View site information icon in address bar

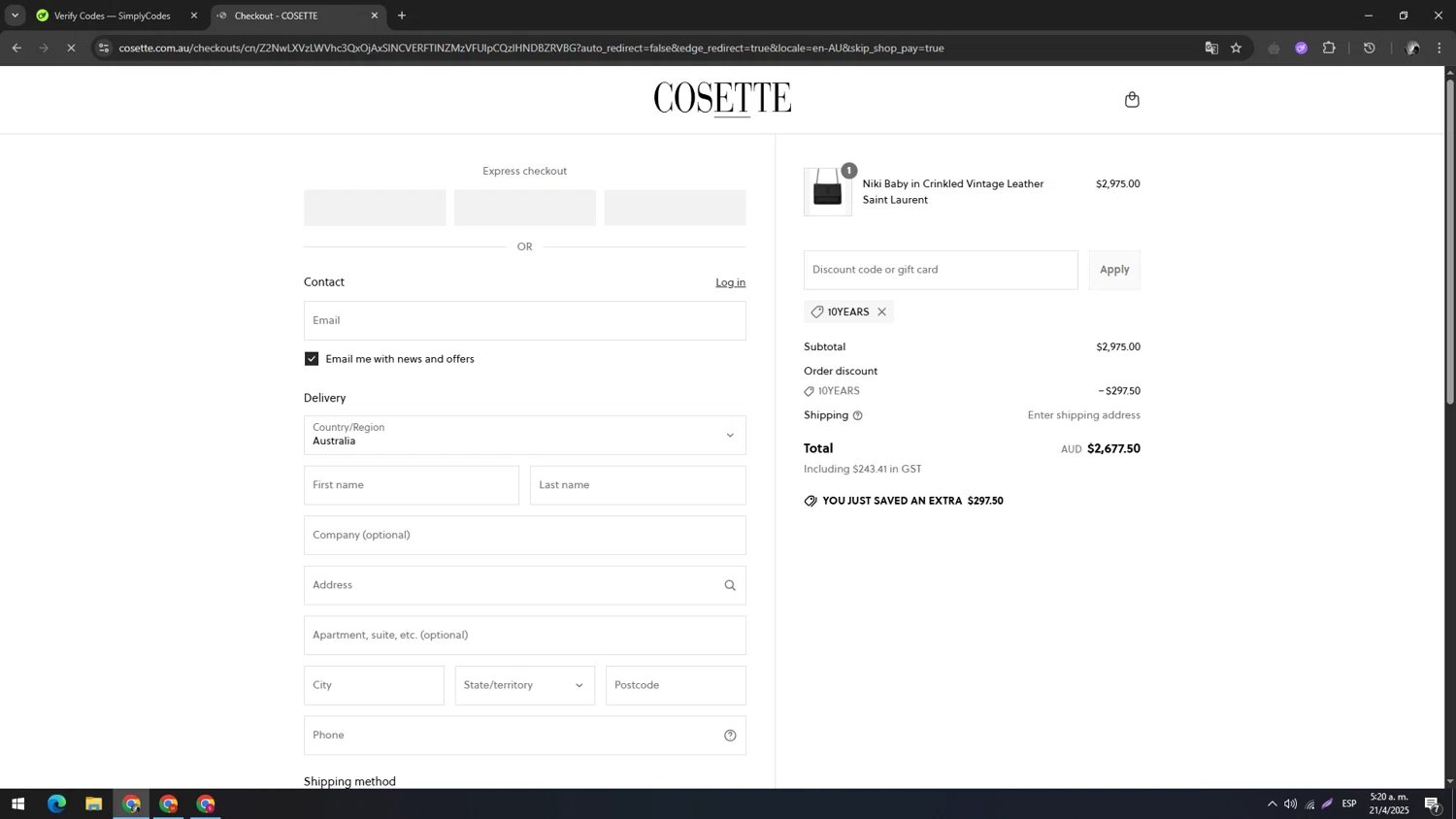(x=105, y=48)
